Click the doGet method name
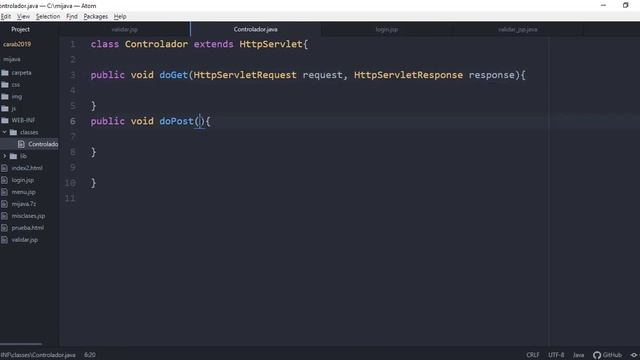This screenshot has height=360, width=640. [173, 75]
